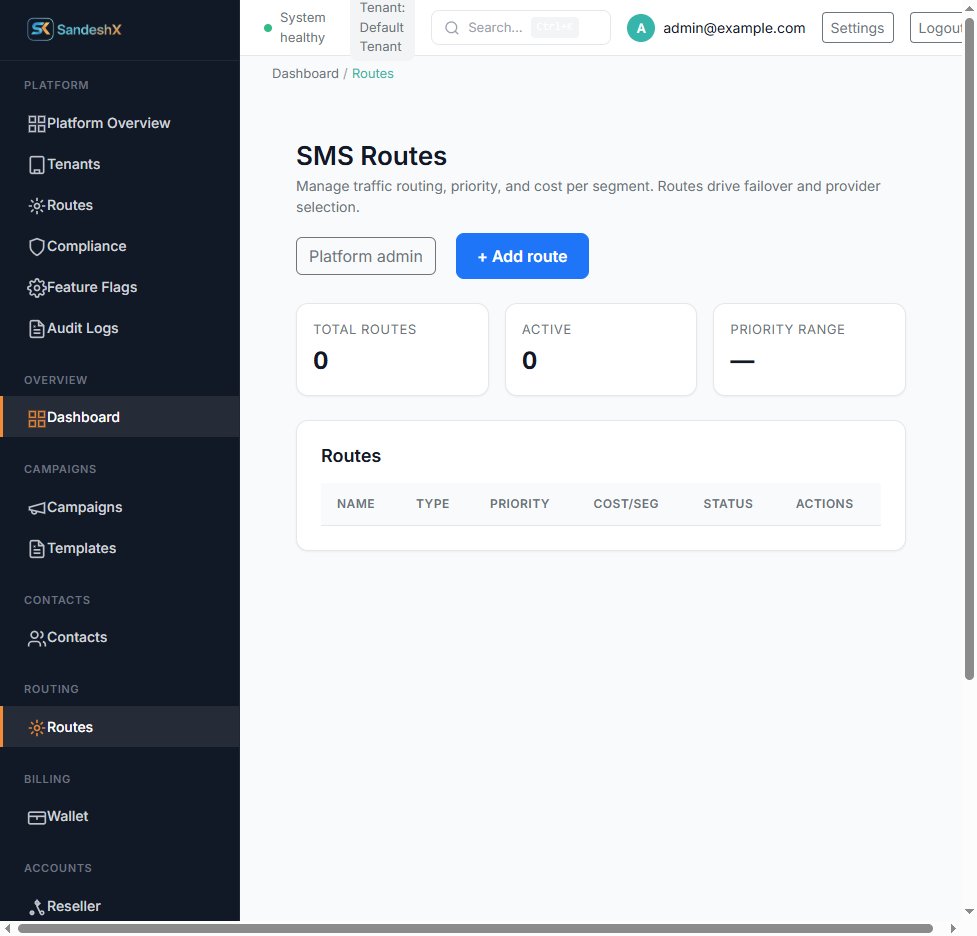Image resolution: width=977 pixels, height=936 pixels.
Task: Click the Compliance shield icon
Action: point(37,247)
